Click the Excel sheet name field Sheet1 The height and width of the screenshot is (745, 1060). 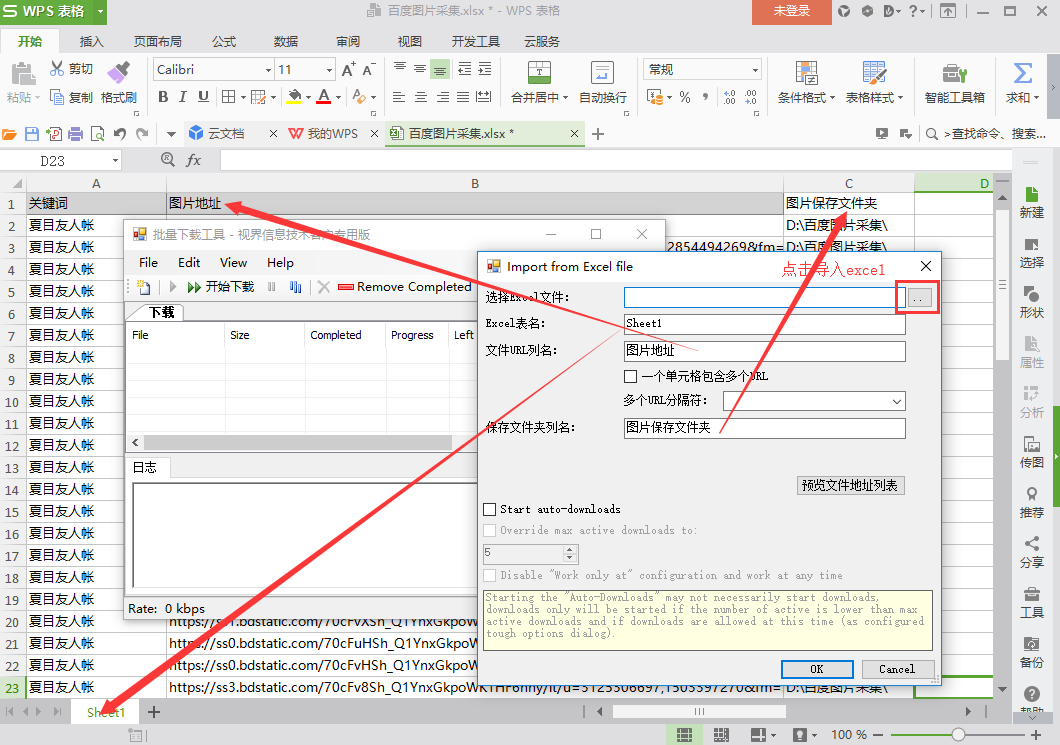[x=765, y=324]
